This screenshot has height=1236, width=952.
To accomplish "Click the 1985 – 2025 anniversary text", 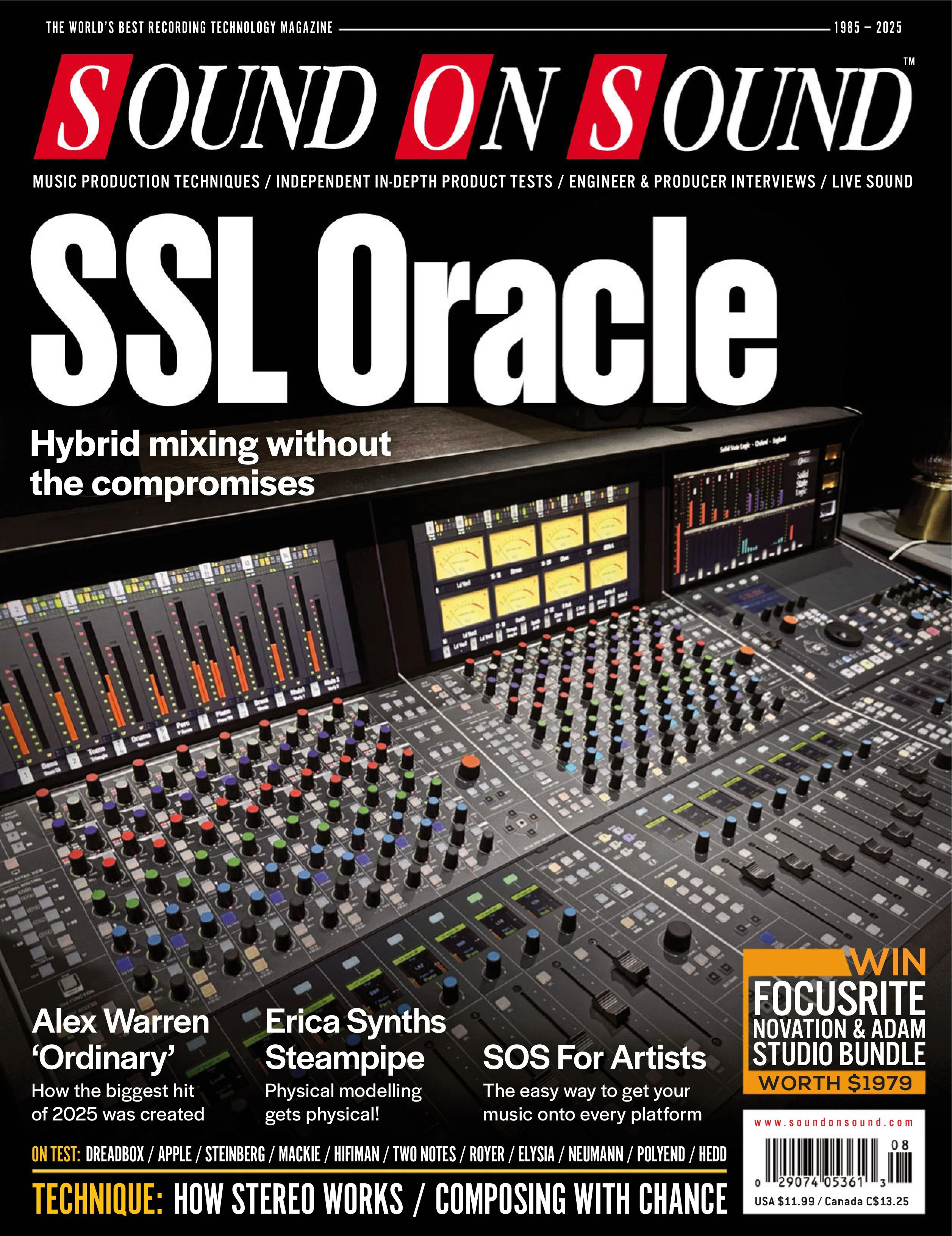I will tap(868, 27).
